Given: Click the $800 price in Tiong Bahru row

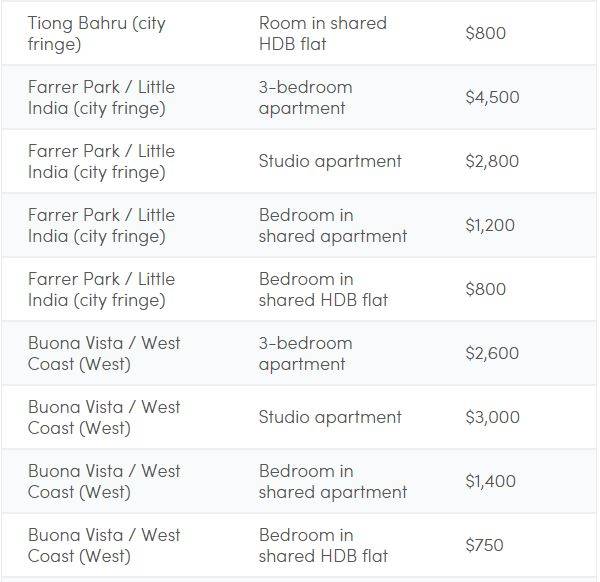Looking at the screenshot, I should pos(486,33).
